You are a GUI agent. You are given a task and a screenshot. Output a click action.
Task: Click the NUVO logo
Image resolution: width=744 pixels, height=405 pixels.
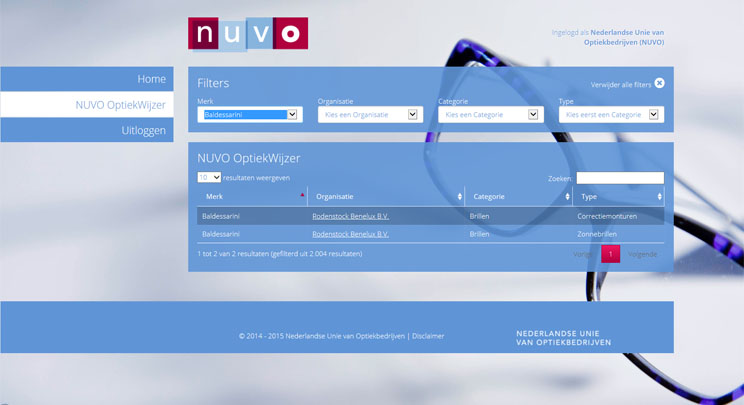click(x=247, y=34)
